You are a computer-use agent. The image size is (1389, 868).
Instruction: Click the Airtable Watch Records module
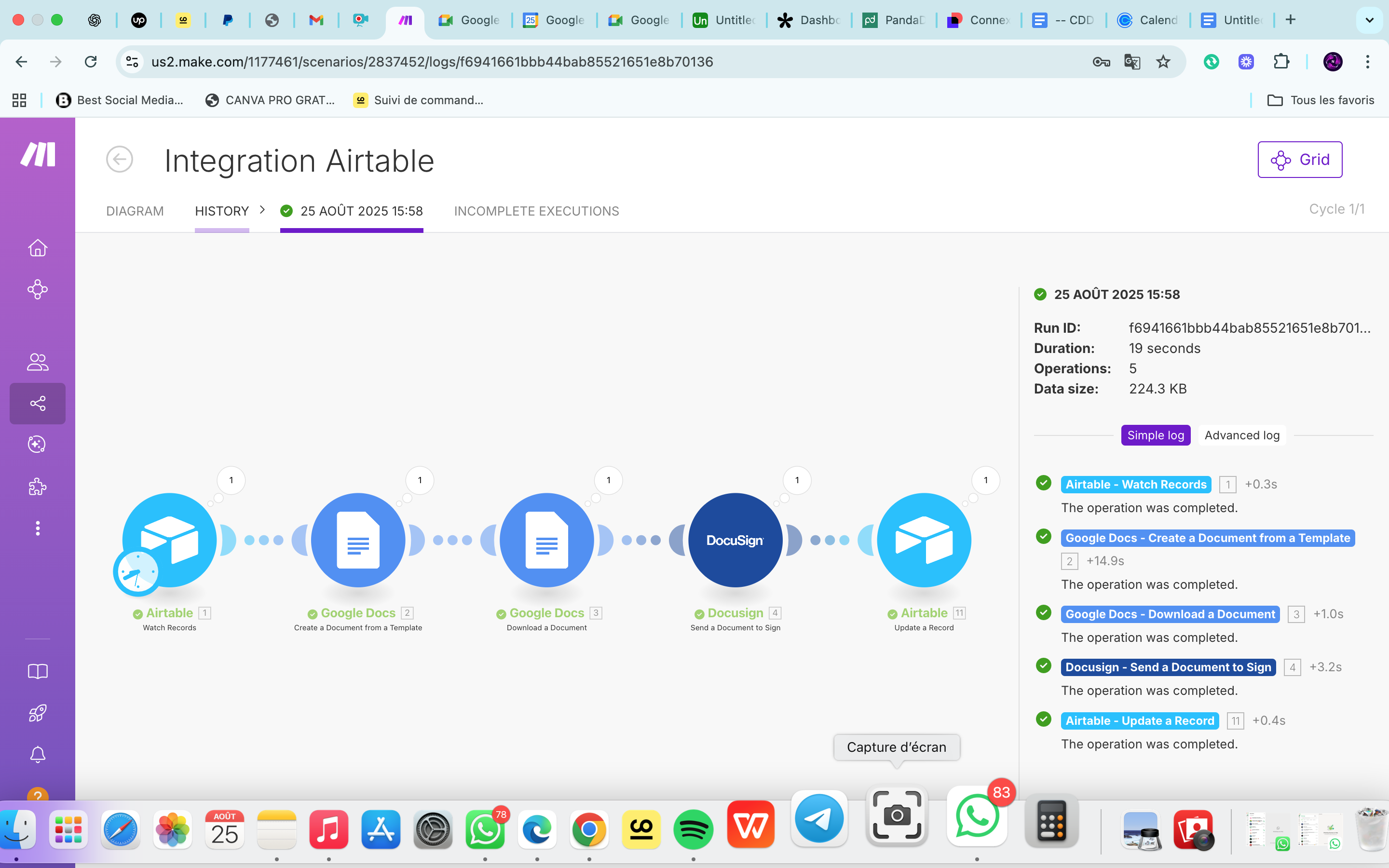(x=169, y=540)
